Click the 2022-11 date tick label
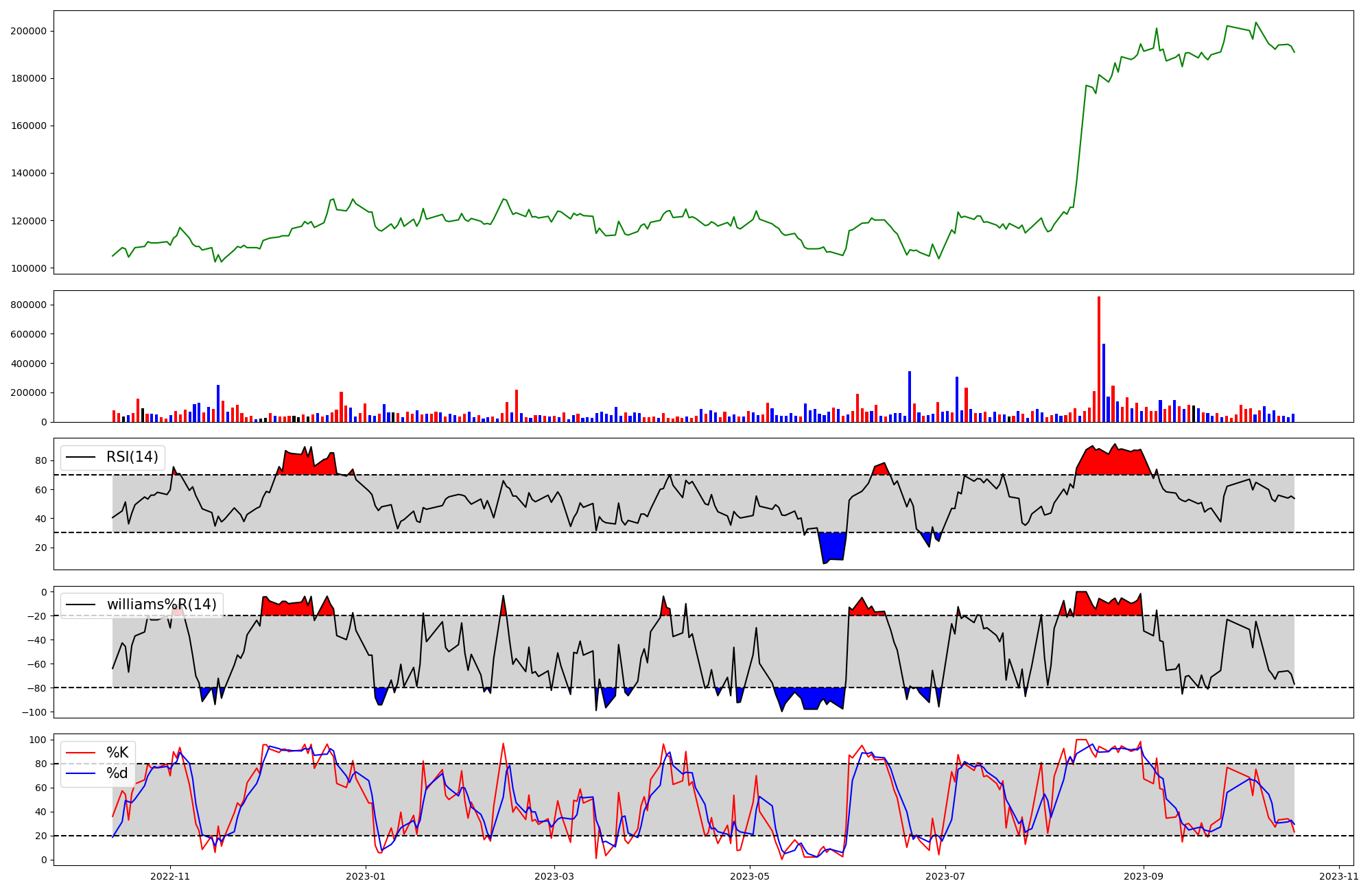Image resolution: width=1372 pixels, height=892 pixels. pyautogui.click(x=170, y=876)
